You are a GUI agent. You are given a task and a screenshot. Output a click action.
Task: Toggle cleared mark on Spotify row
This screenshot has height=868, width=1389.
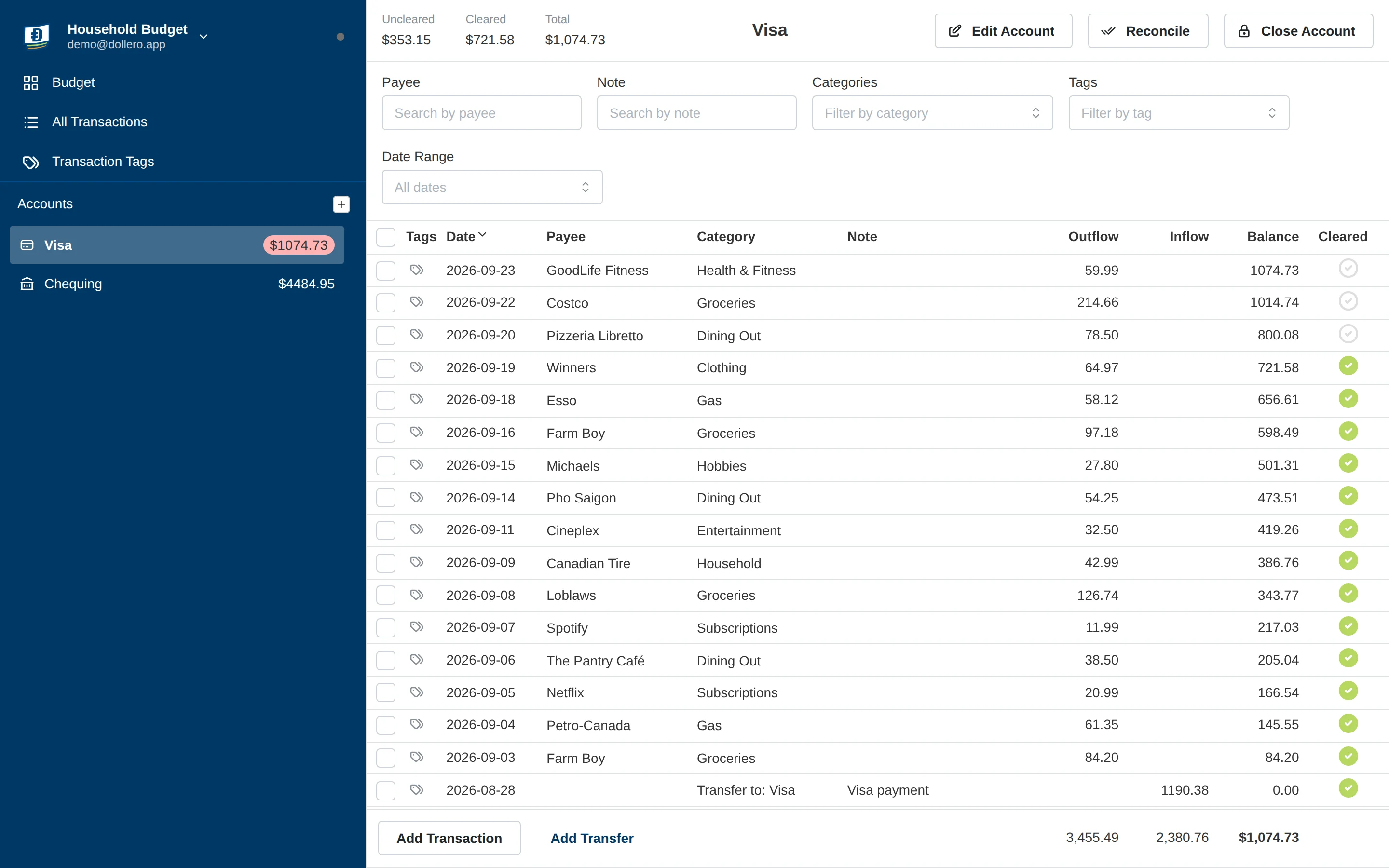[x=1348, y=626]
